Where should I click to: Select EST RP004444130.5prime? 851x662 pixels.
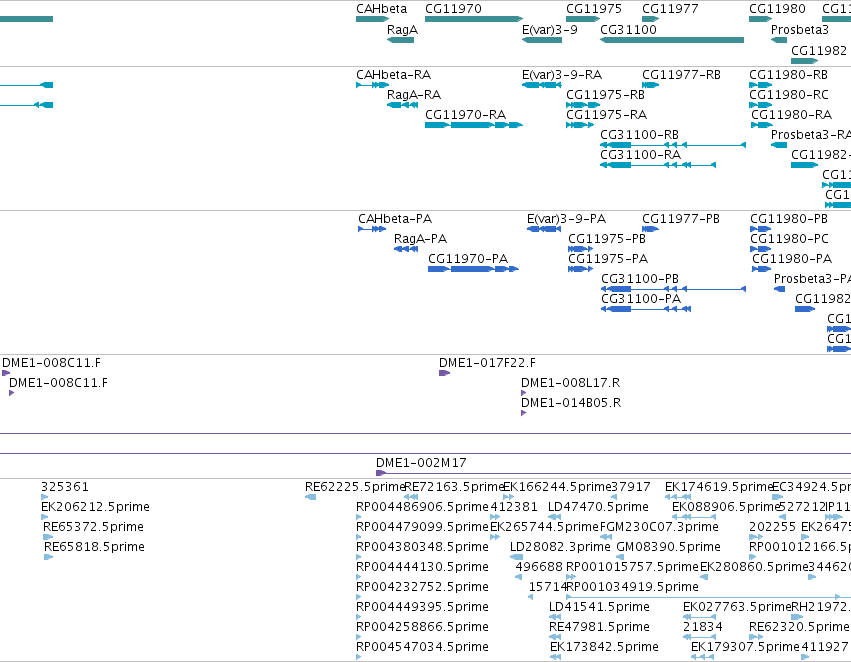[359, 577]
